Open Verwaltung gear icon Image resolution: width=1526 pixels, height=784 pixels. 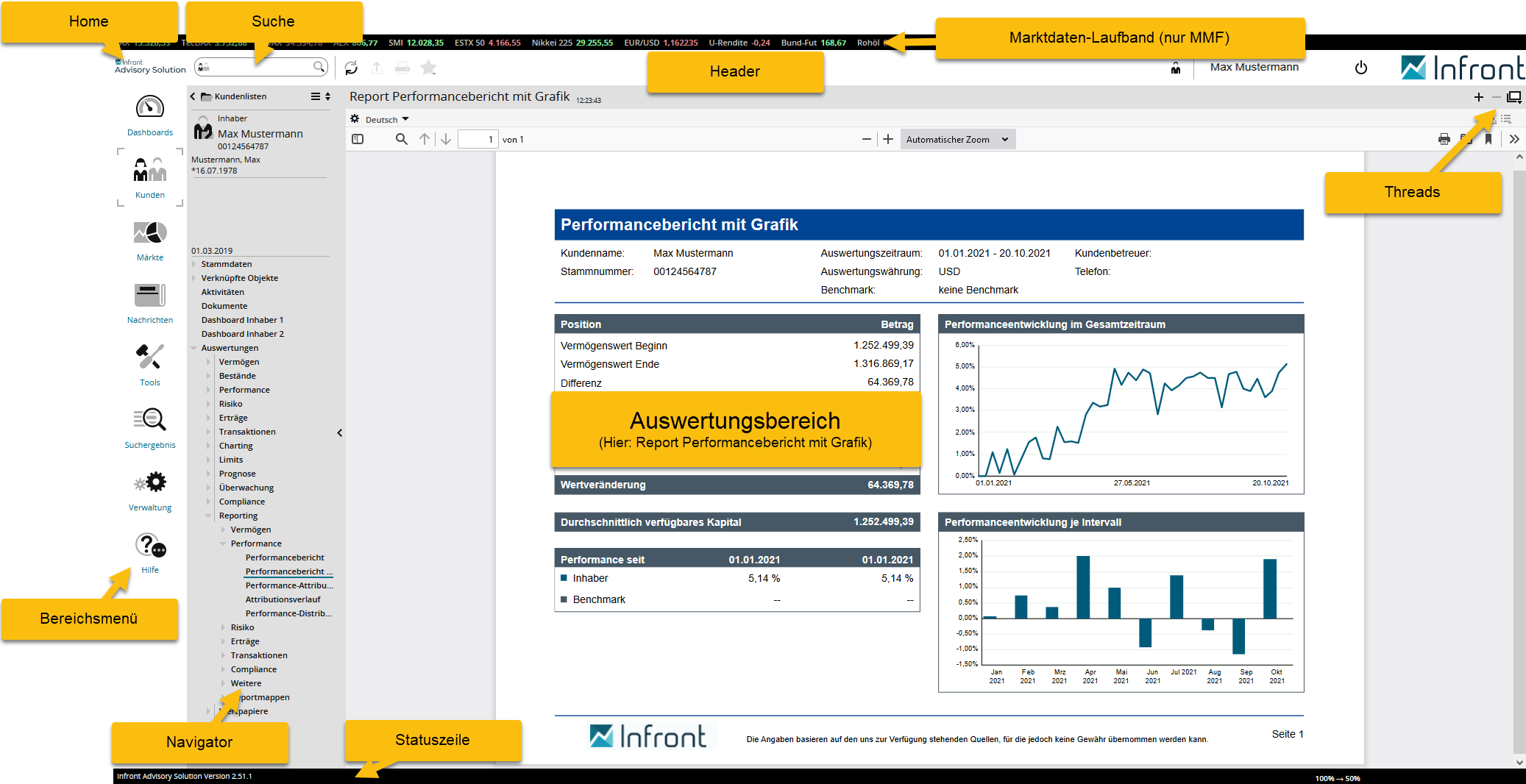149,483
